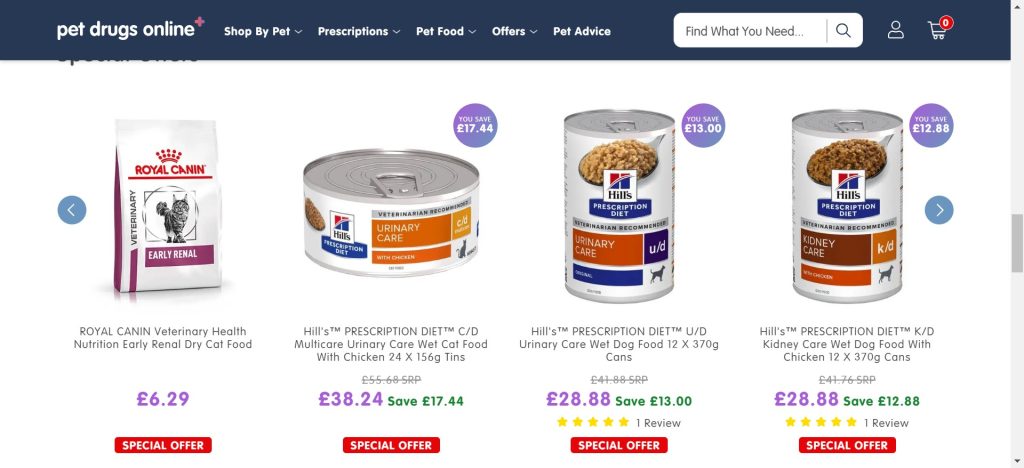Viewport: 1024px width, 468px height.
Task: Open the Pet Advice page
Action: (x=582, y=31)
